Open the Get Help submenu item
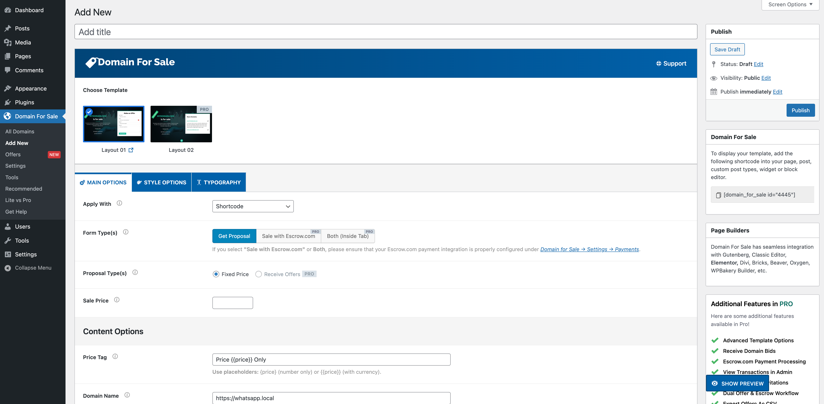This screenshot has height=404, width=824. point(16,212)
